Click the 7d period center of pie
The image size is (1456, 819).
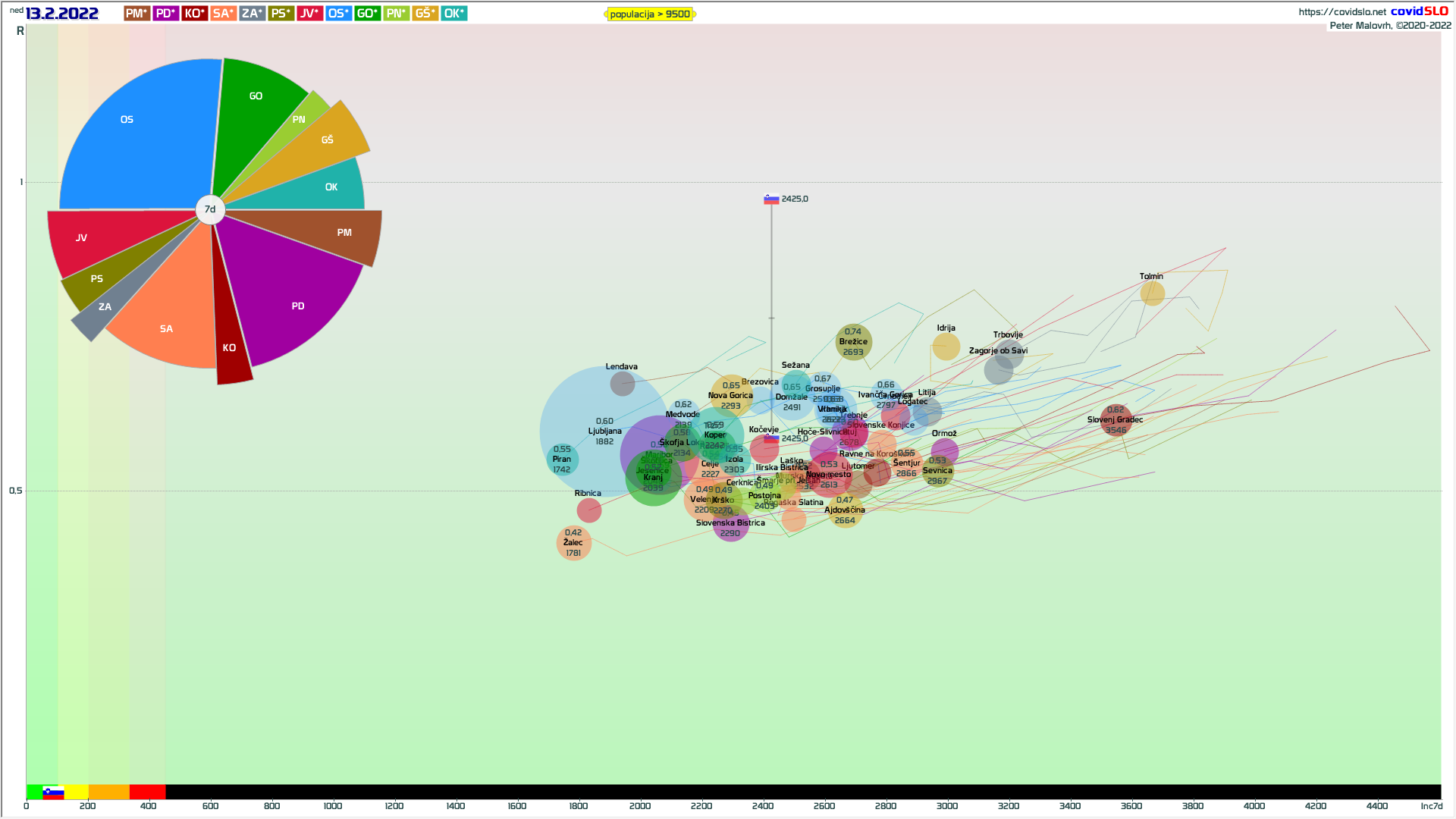210,209
